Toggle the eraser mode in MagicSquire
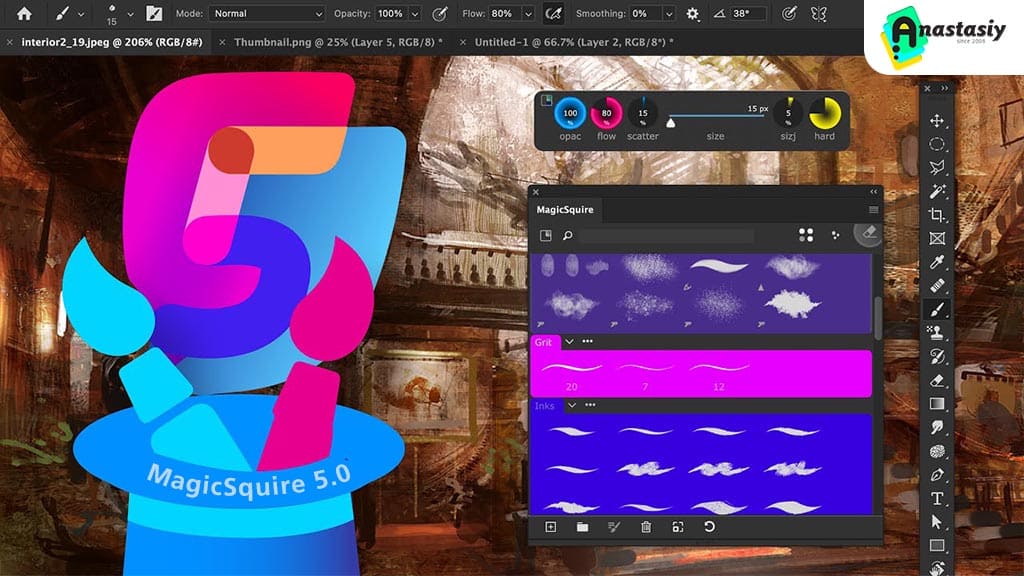The width and height of the screenshot is (1024, 576). [x=868, y=233]
